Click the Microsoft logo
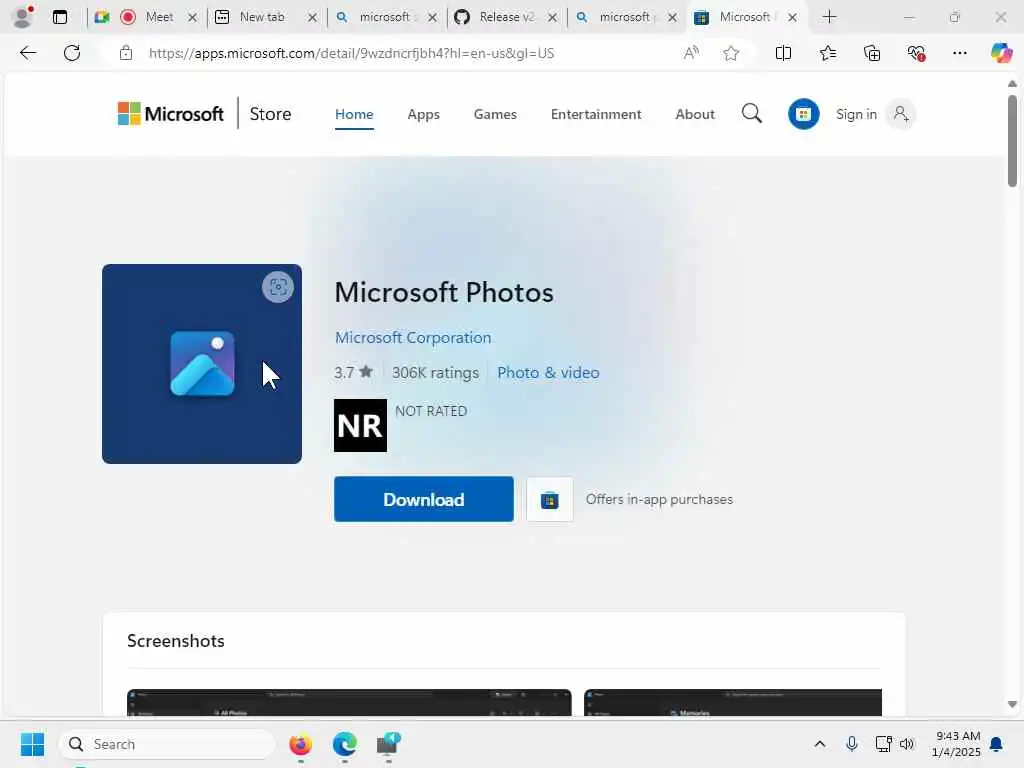 click(x=170, y=114)
